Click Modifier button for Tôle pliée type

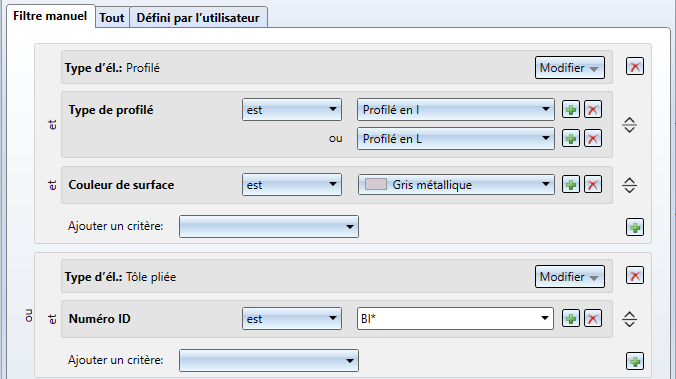click(x=570, y=277)
